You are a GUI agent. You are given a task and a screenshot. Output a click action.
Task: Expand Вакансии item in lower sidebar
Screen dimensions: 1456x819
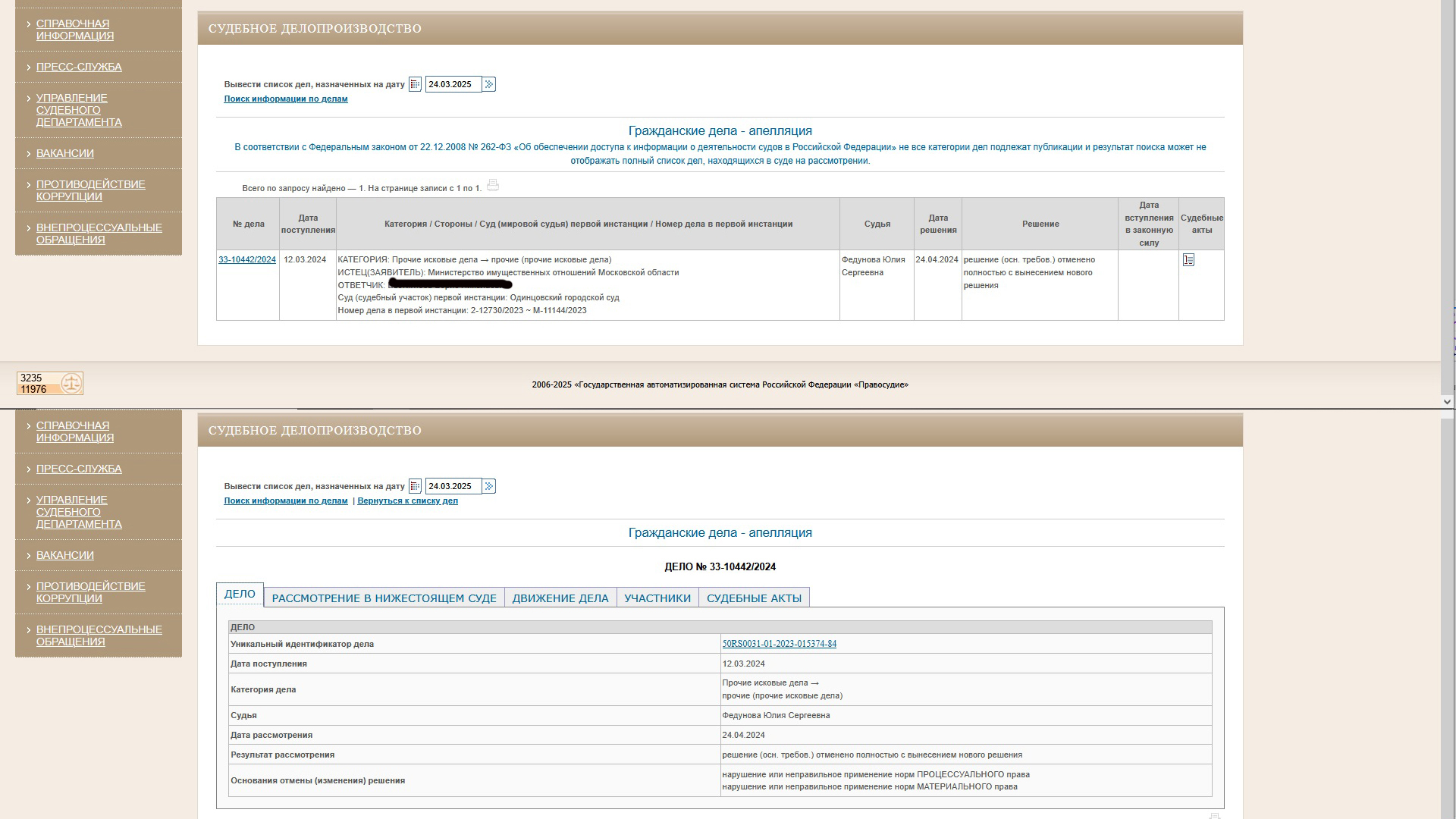[65, 555]
